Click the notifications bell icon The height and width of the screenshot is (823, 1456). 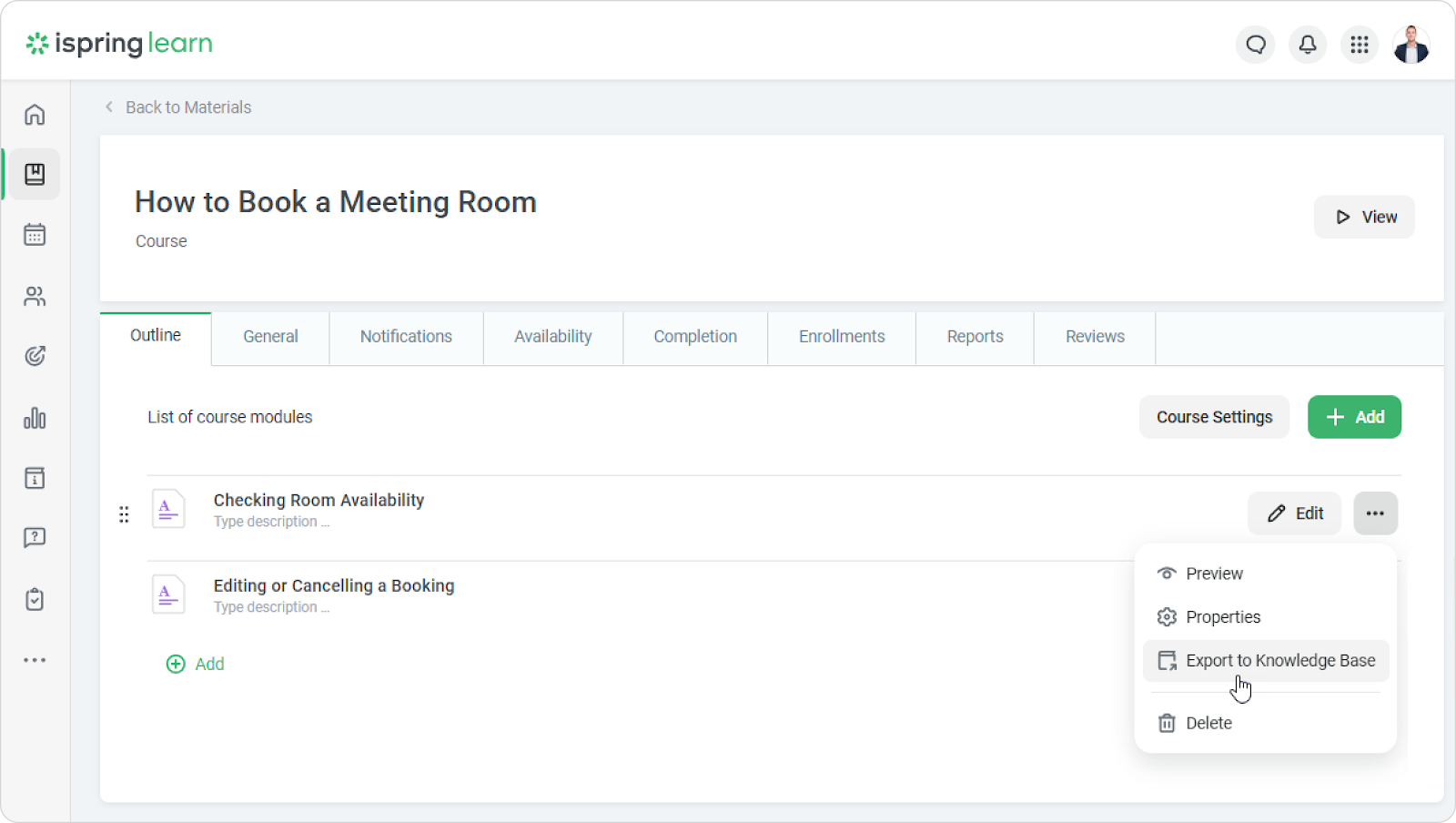(1308, 45)
